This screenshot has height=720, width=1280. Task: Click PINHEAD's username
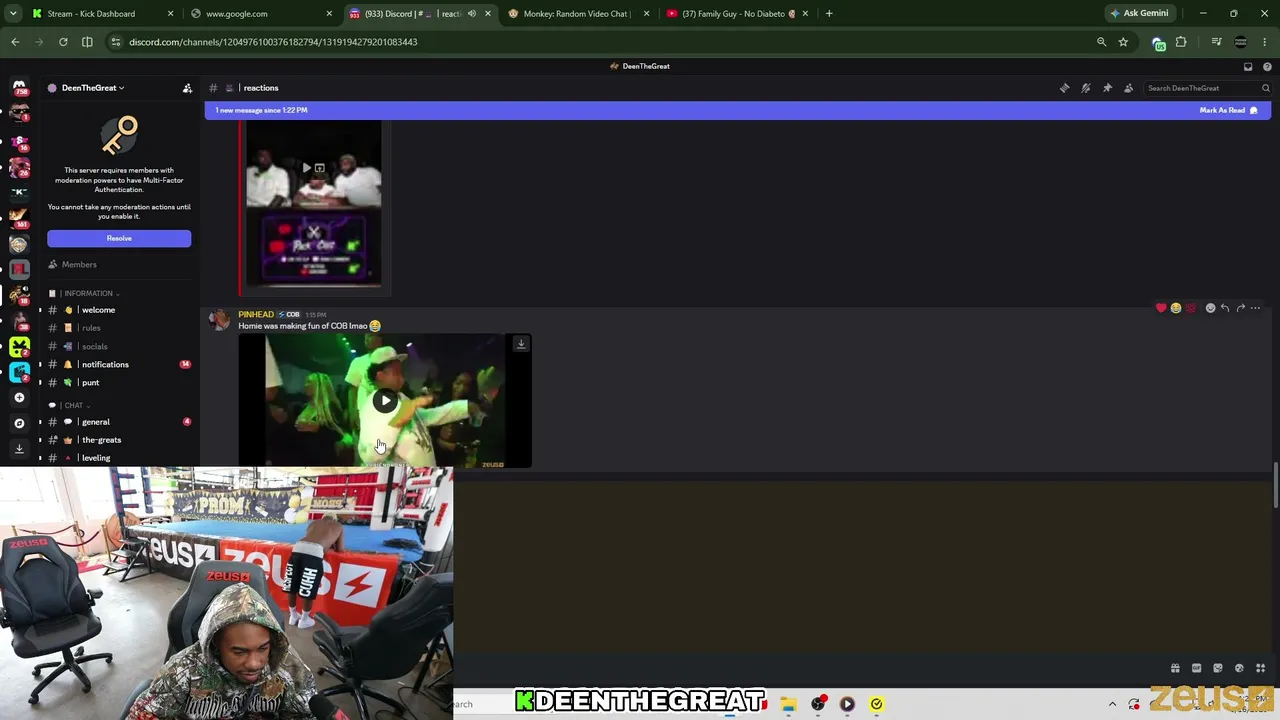pyautogui.click(x=256, y=314)
